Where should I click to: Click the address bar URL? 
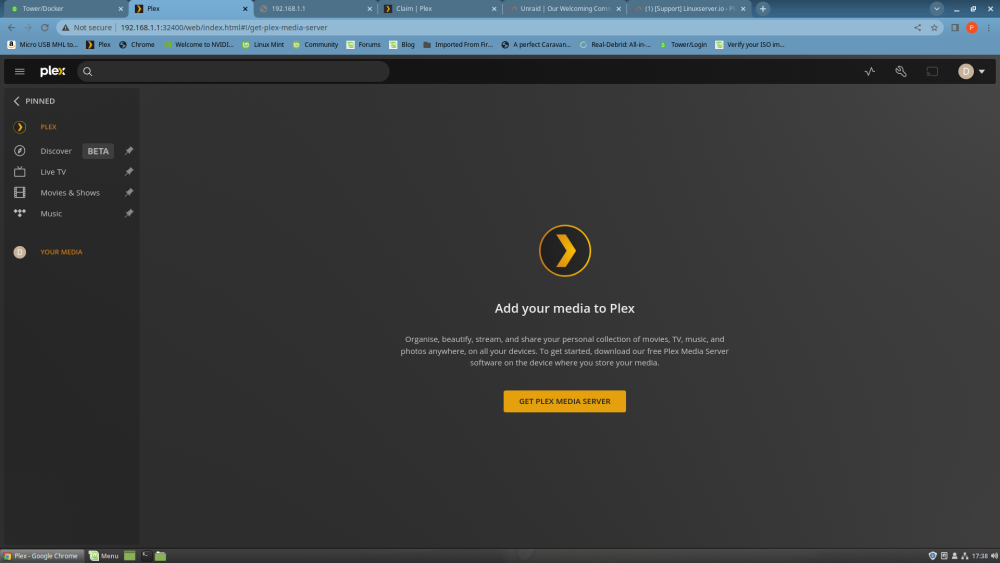click(x=224, y=27)
